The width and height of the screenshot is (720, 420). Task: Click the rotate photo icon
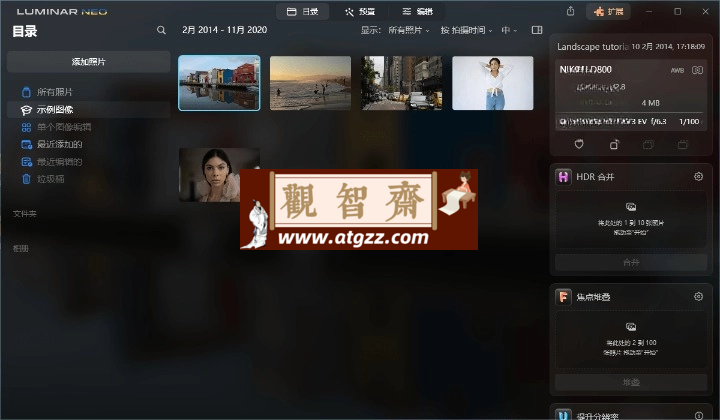click(614, 145)
